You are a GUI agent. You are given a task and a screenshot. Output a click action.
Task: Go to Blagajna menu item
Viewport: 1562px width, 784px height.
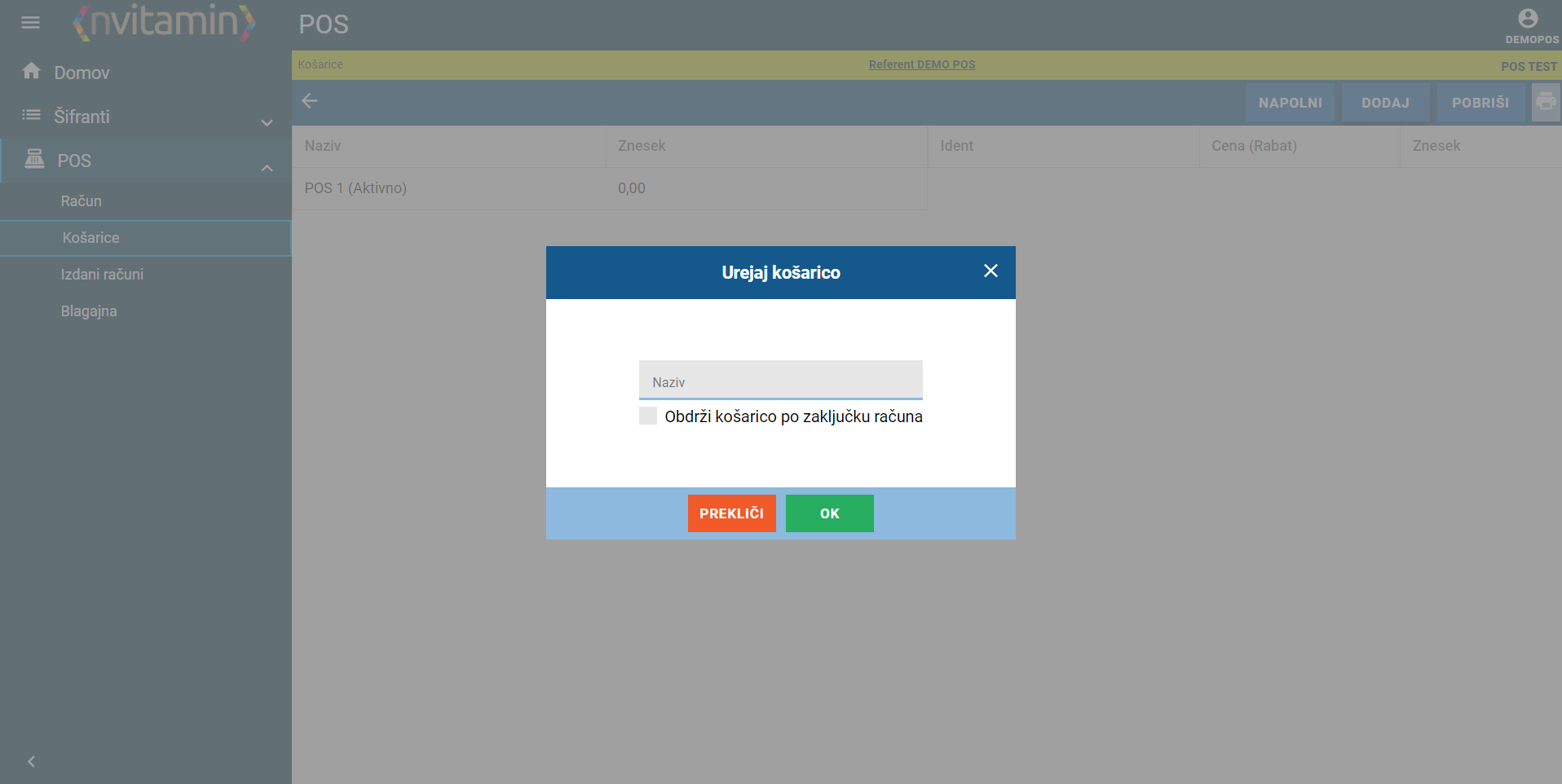89,311
